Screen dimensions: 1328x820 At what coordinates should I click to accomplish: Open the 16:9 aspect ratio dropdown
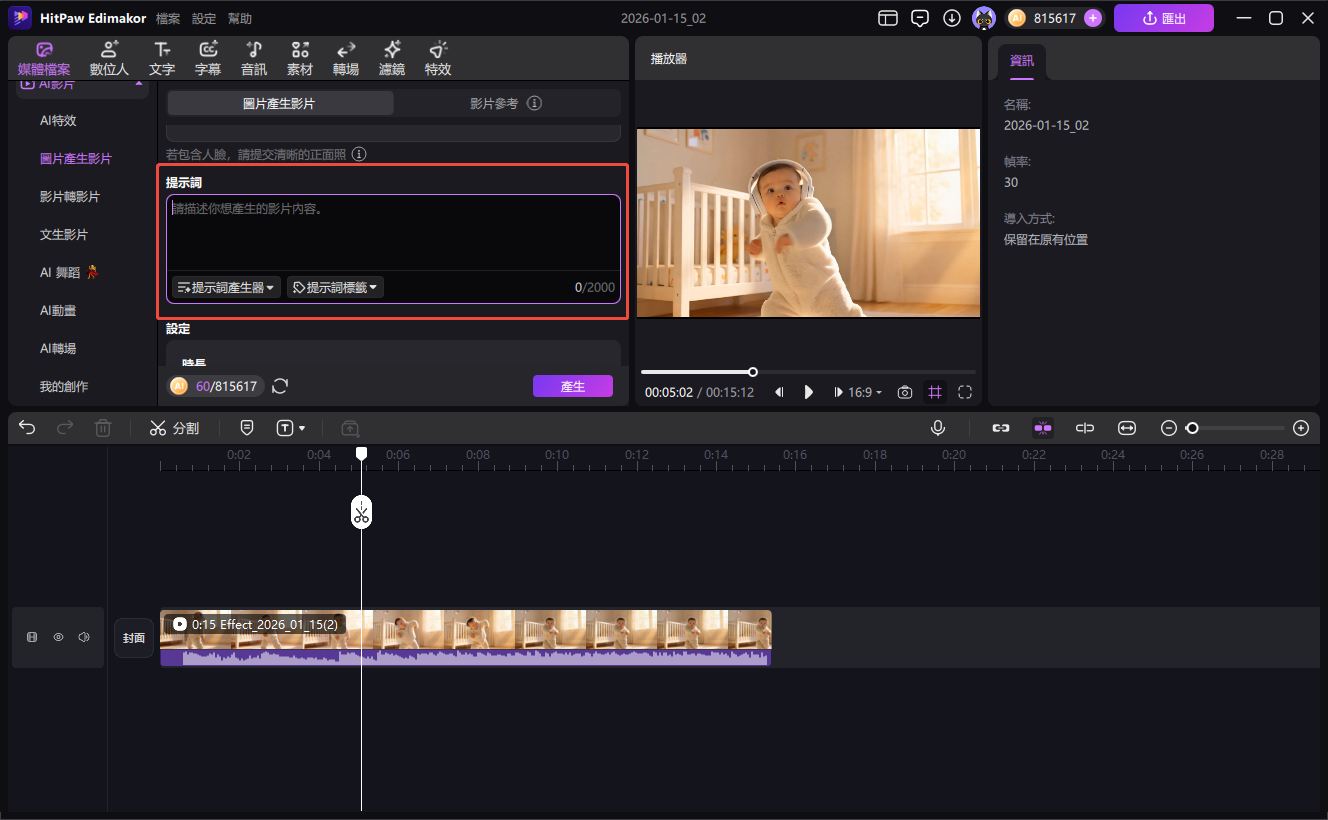point(865,393)
